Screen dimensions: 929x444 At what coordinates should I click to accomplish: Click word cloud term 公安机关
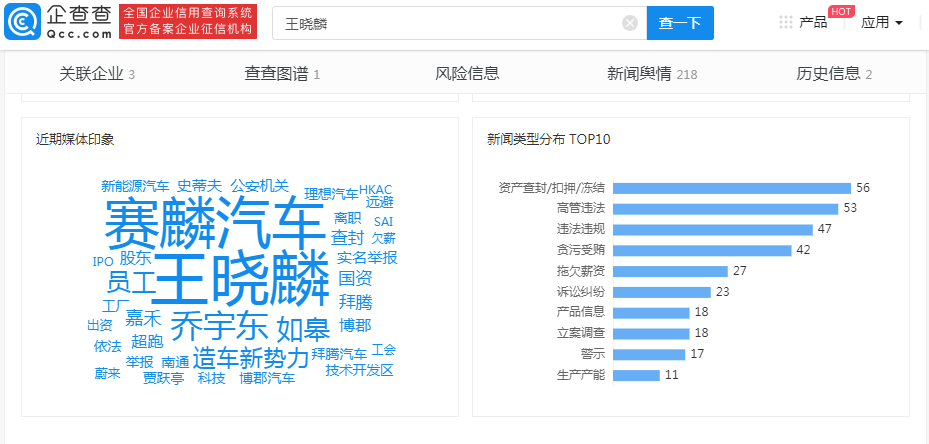pyautogui.click(x=260, y=185)
